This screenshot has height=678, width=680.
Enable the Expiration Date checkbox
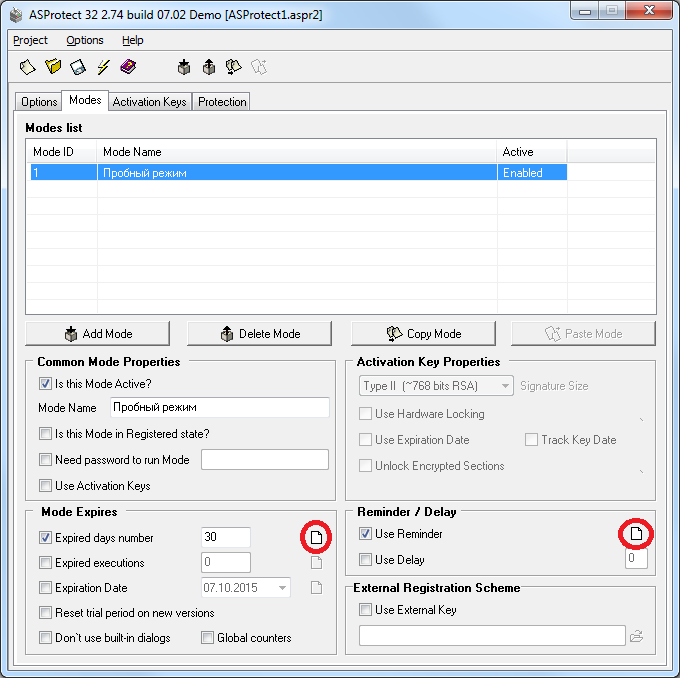45,588
